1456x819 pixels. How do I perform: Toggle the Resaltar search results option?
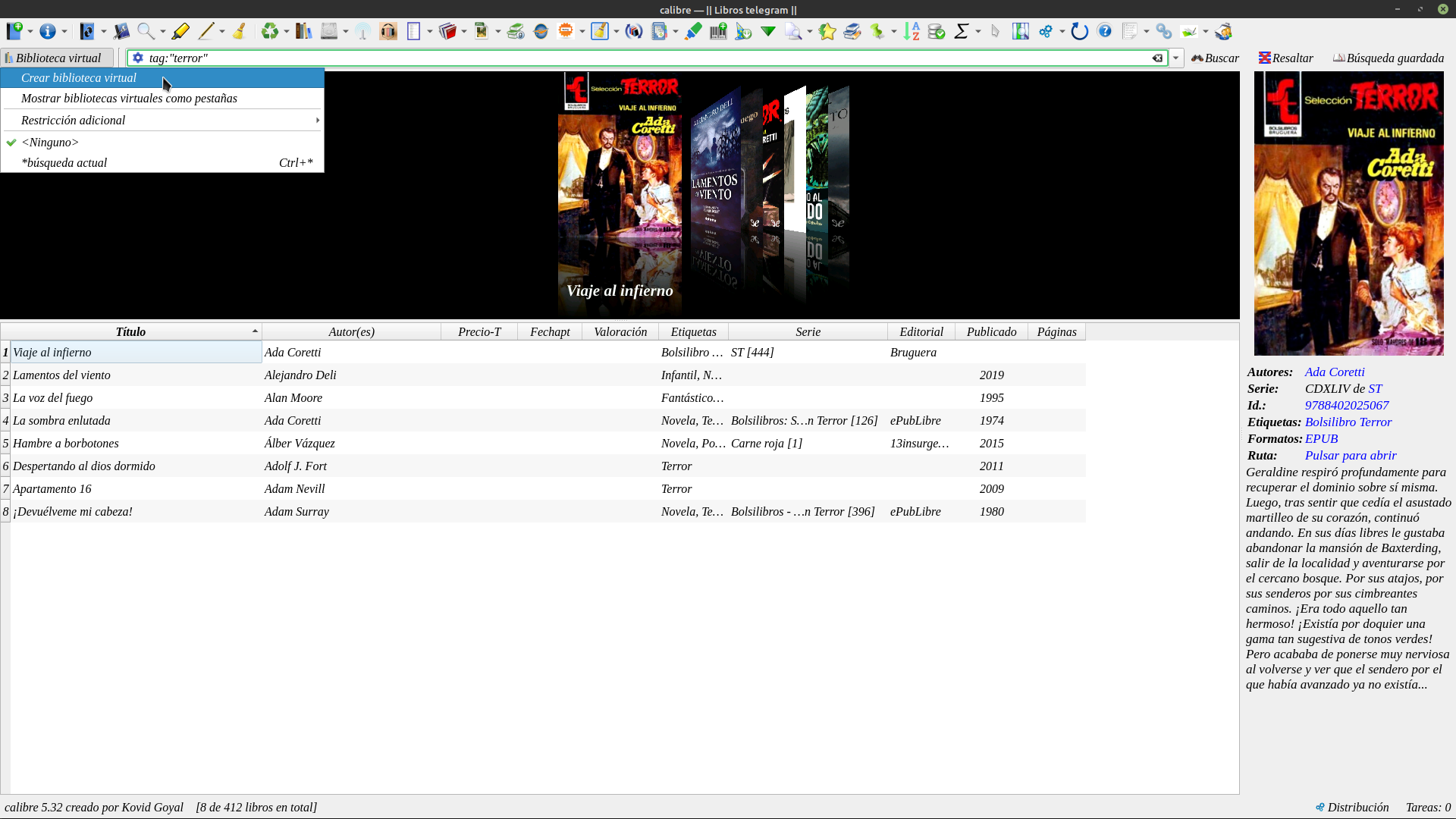[x=1286, y=58]
